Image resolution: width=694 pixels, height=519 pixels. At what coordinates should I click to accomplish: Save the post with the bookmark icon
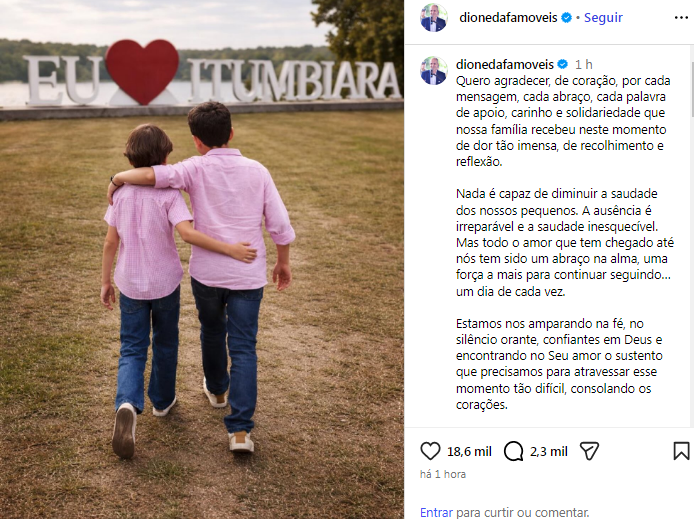[x=681, y=451]
